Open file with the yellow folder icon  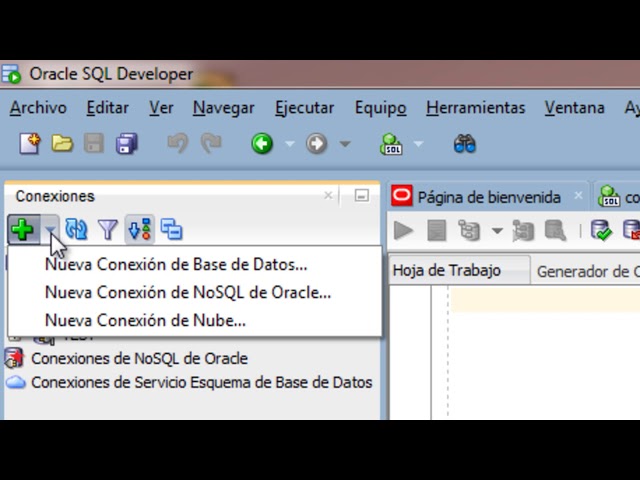(x=62, y=143)
